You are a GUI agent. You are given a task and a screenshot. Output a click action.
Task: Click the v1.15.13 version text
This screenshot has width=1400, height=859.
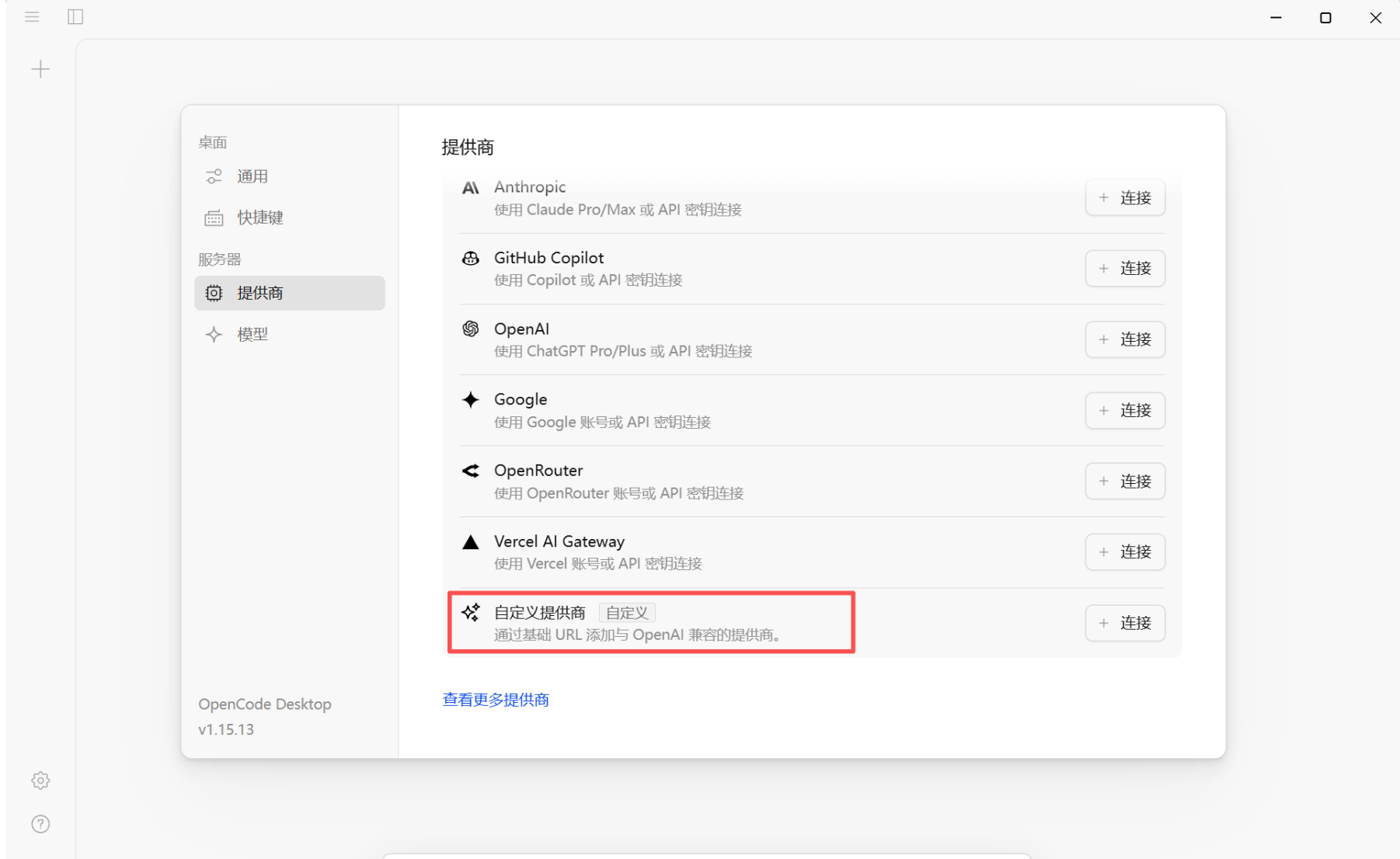pos(226,729)
